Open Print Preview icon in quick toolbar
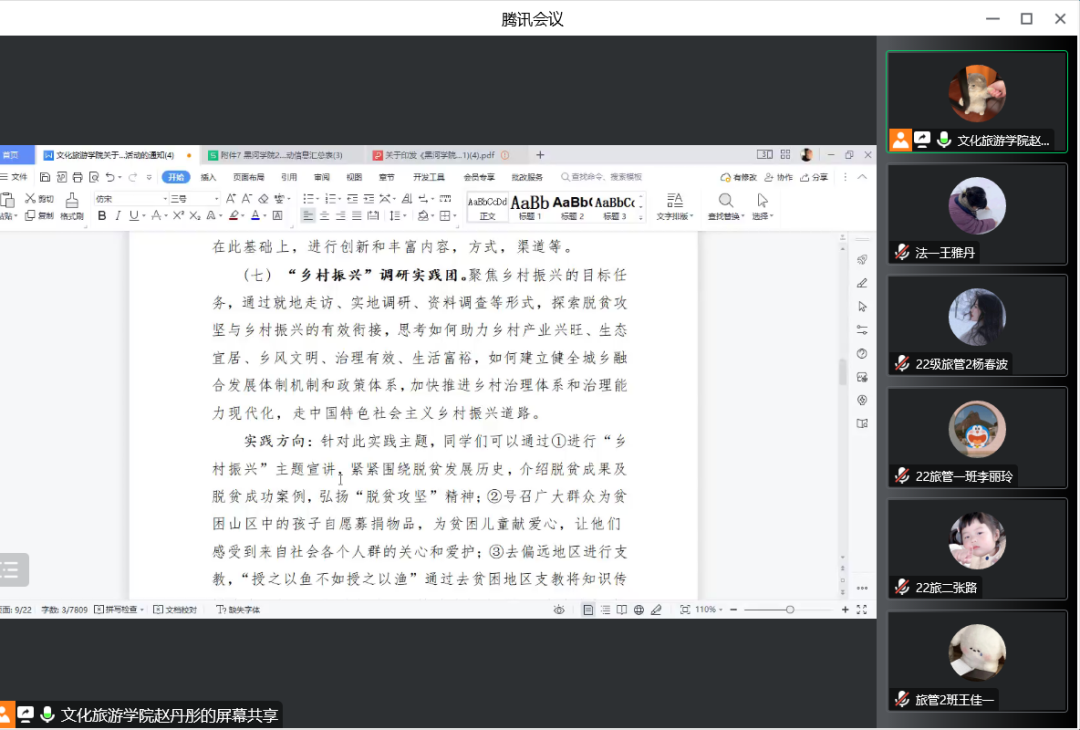This screenshot has height=730, width=1080. tap(94, 177)
